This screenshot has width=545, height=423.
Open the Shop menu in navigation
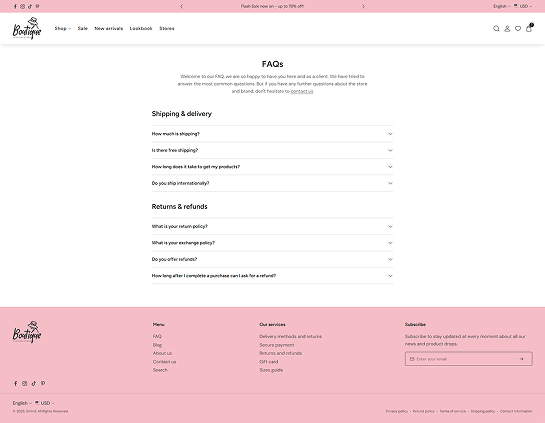pos(63,29)
